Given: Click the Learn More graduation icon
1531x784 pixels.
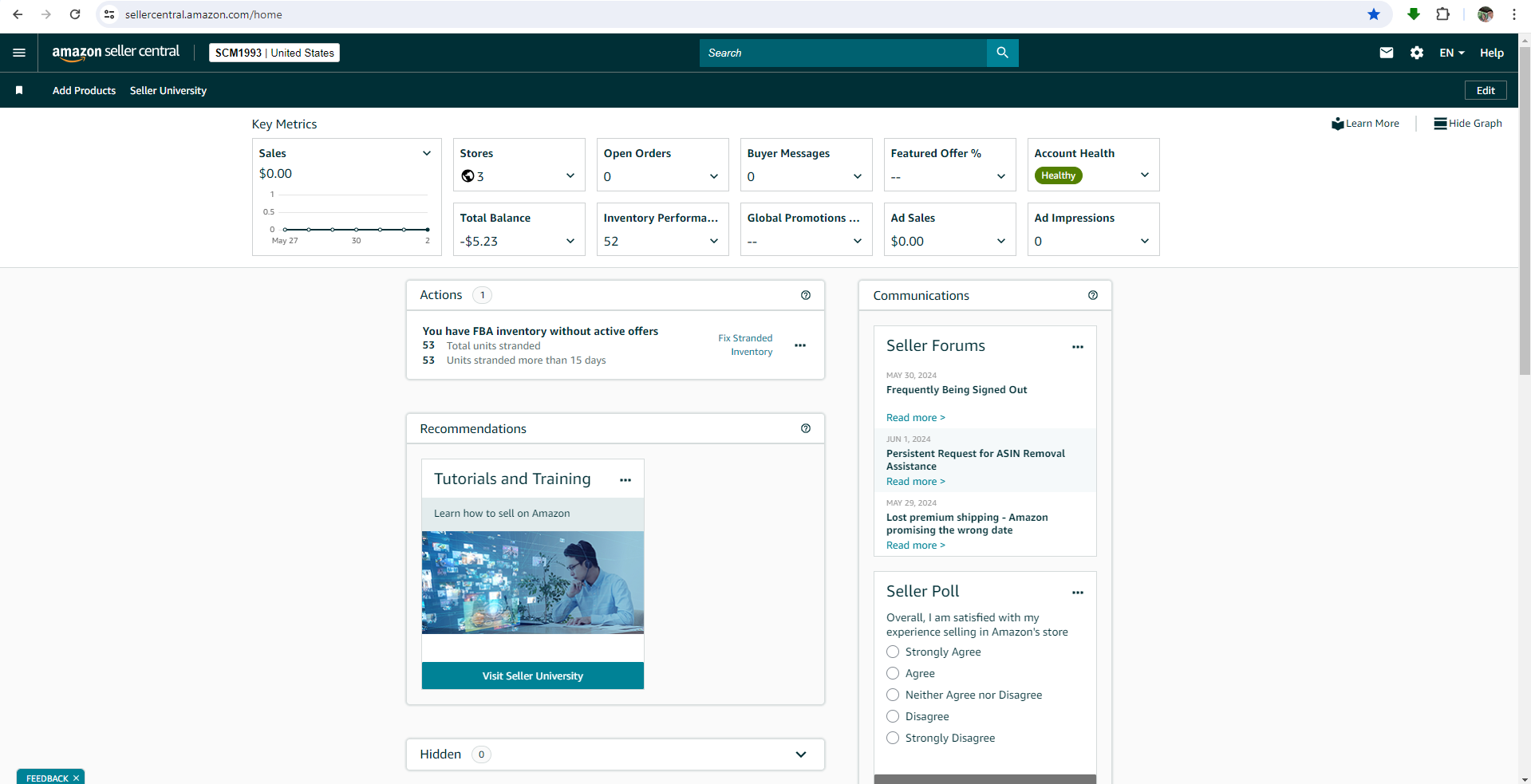Looking at the screenshot, I should tap(1338, 124).
